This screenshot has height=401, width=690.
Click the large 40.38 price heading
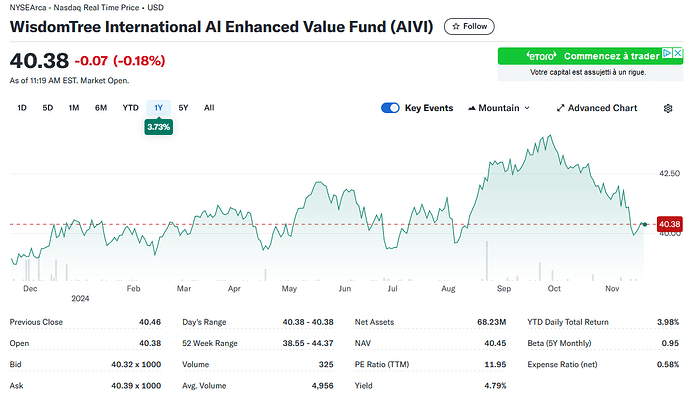point(39,61)
